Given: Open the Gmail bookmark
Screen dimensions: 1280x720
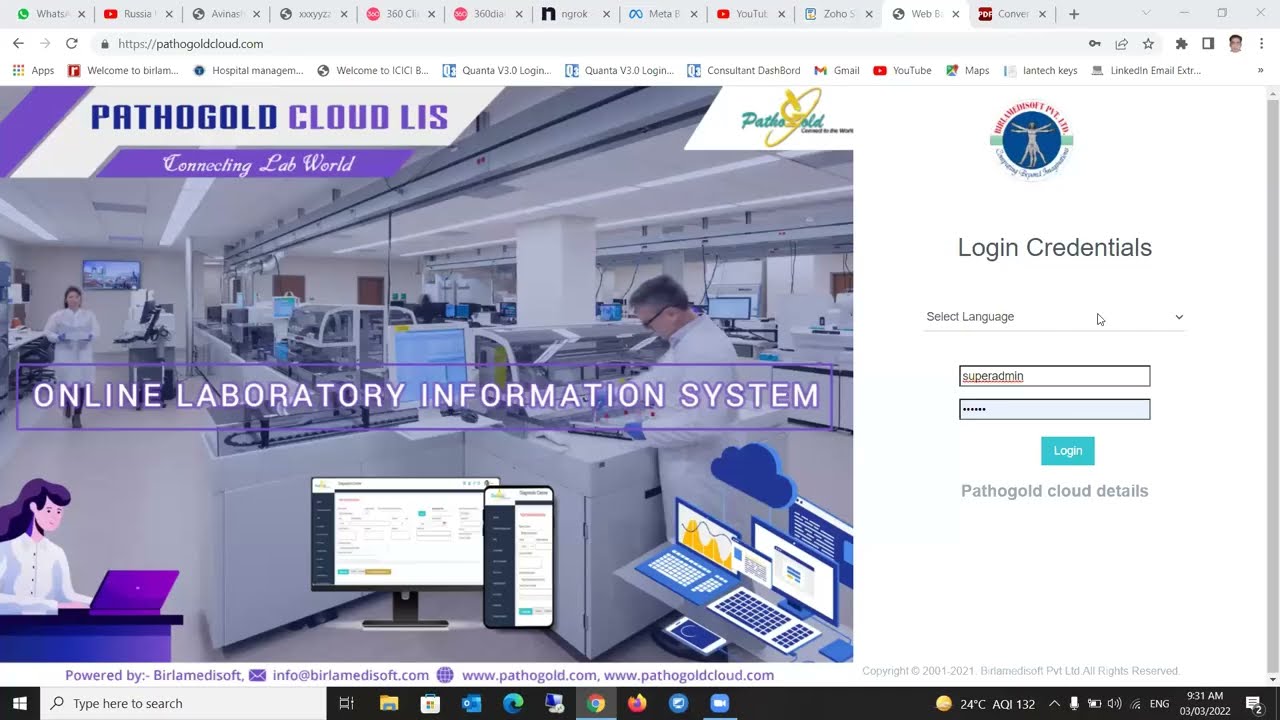Looking at the screenshot, I should [x=836, y=71].
